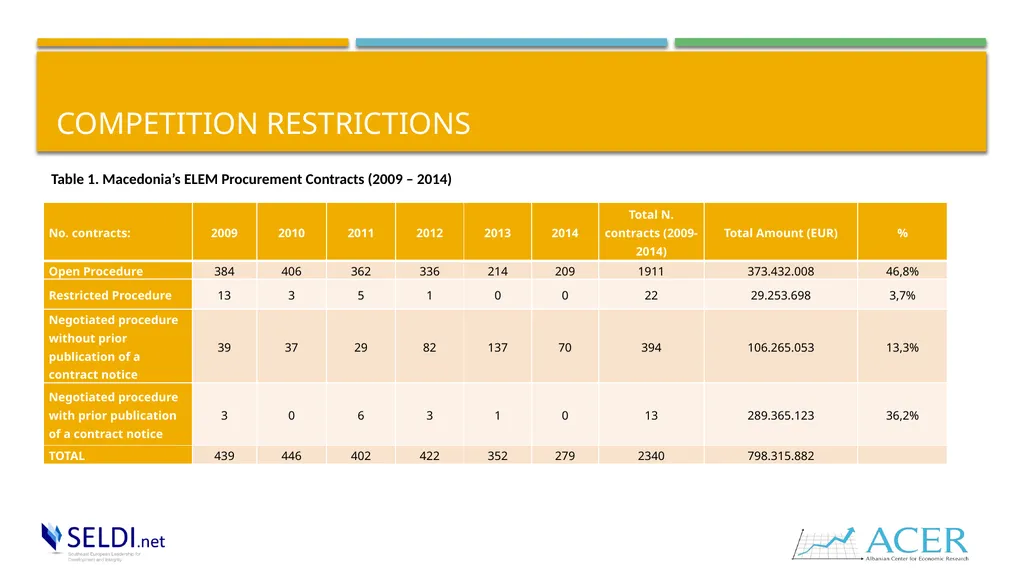Click the '%' column header
1024x575 pixels.
[x=902, y=232]
